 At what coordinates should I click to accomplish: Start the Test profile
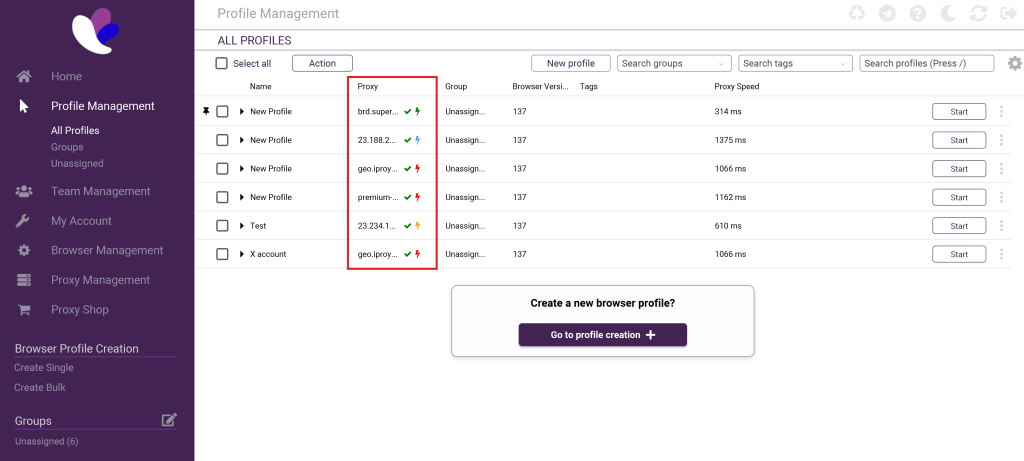[x=958, y=226]
